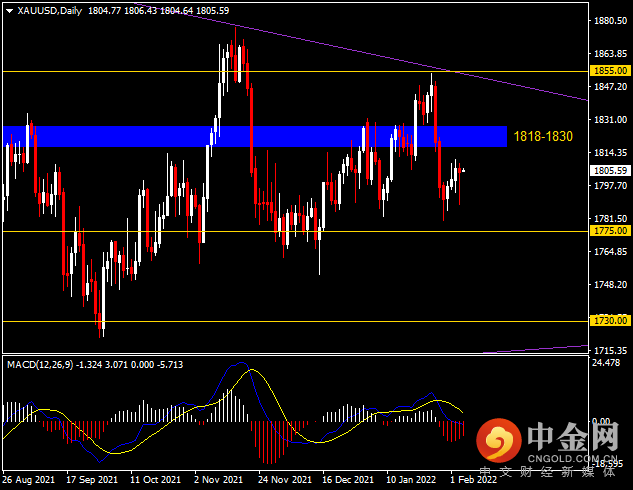Click the 17 Sep 2021 date label
633x490 pixels.
tap(92, 480)
